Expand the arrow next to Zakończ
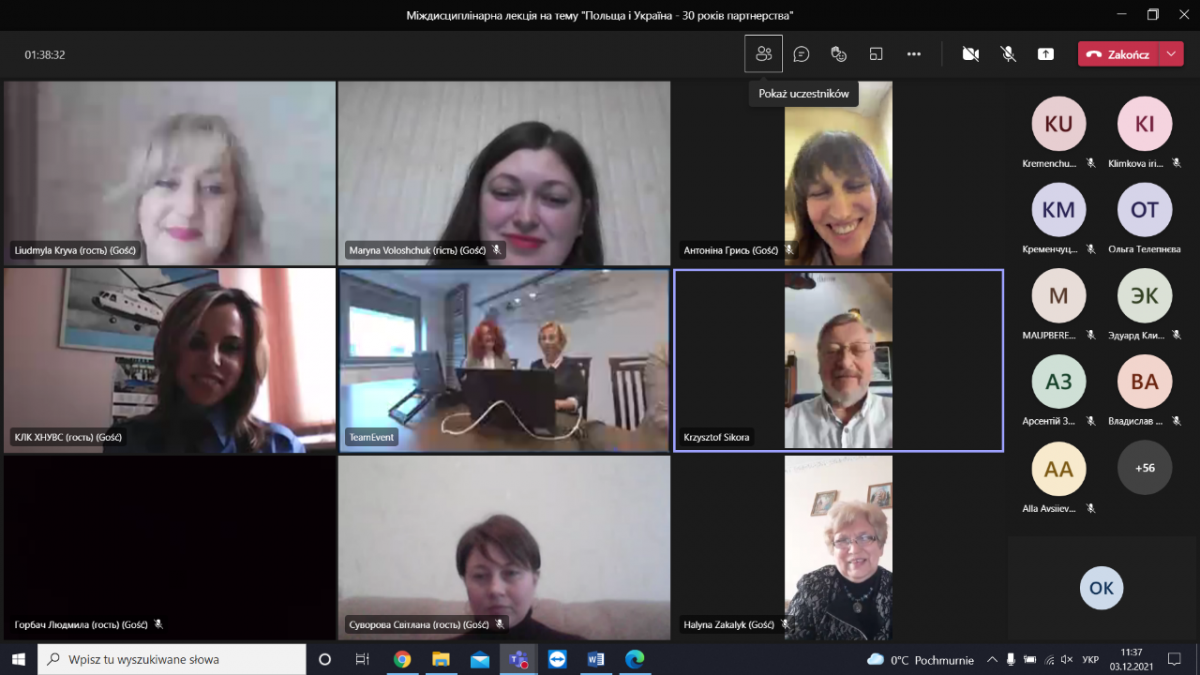The width and height of the screenshot is (1200, 675). [x=1171, y=54]
